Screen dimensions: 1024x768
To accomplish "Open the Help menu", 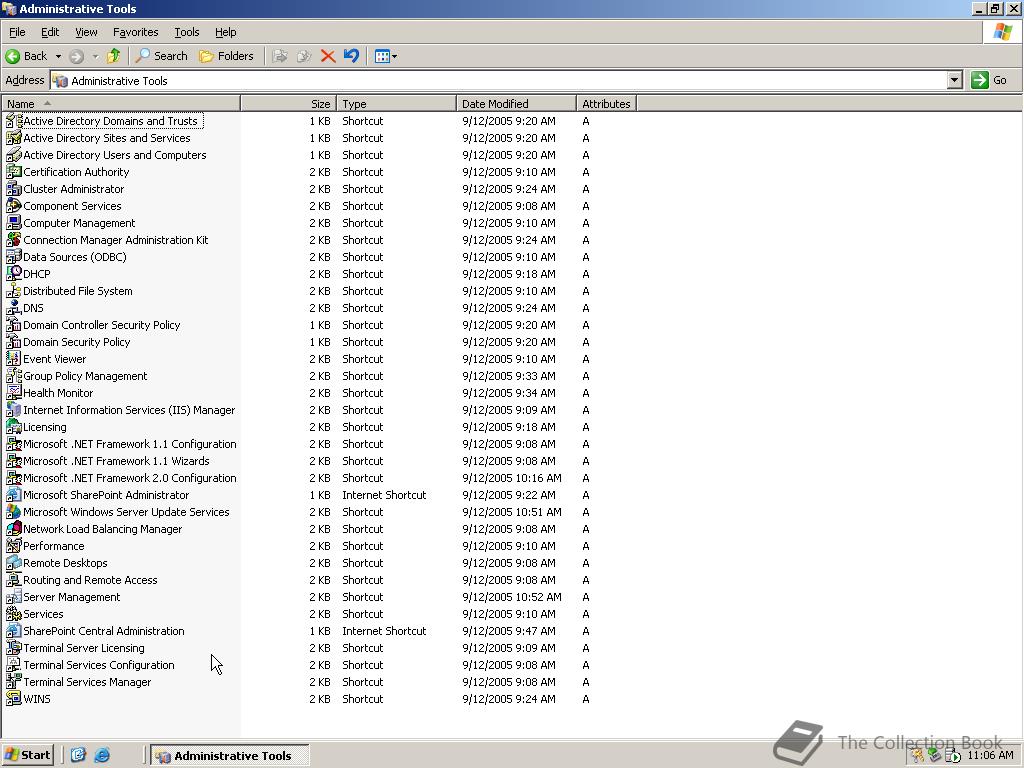I will [x=225, y=32].
